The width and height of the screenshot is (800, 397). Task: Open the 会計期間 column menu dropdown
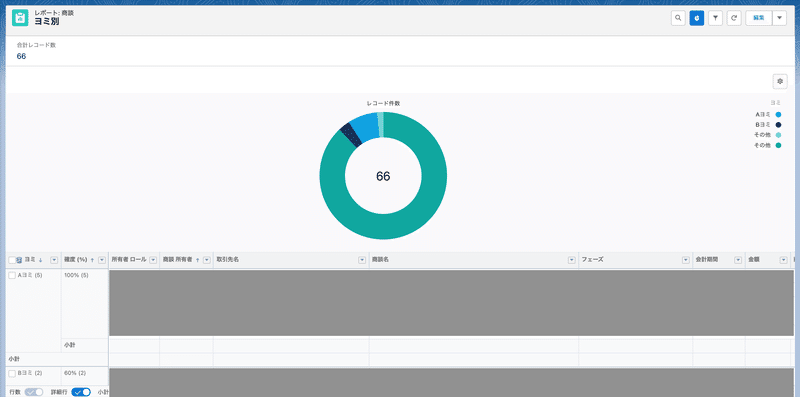(738, 260)
